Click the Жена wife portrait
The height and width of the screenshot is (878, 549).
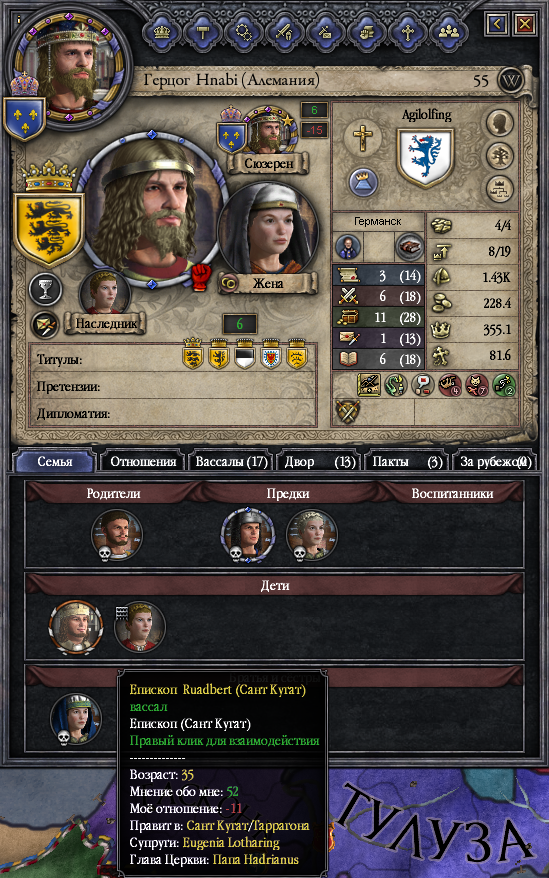pos(267,230)
